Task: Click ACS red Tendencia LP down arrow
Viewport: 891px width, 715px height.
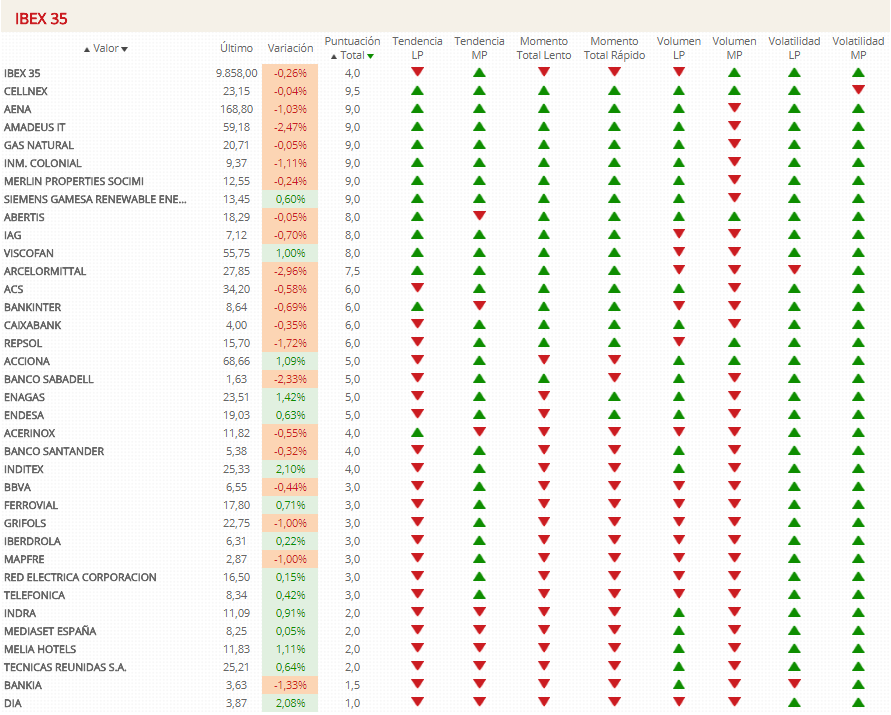Action: coord(418,288)
